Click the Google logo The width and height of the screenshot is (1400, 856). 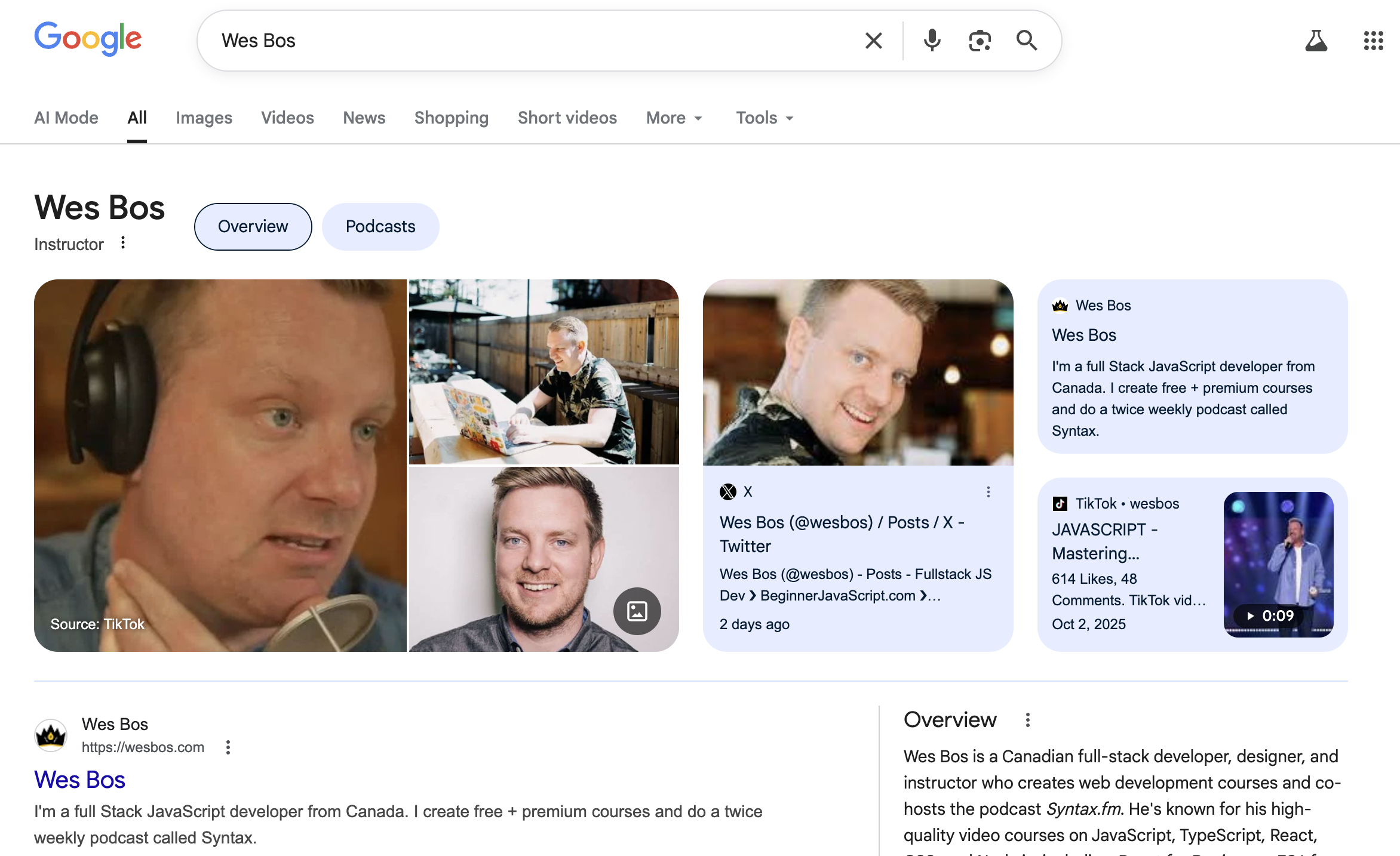(x=88, y=39)
